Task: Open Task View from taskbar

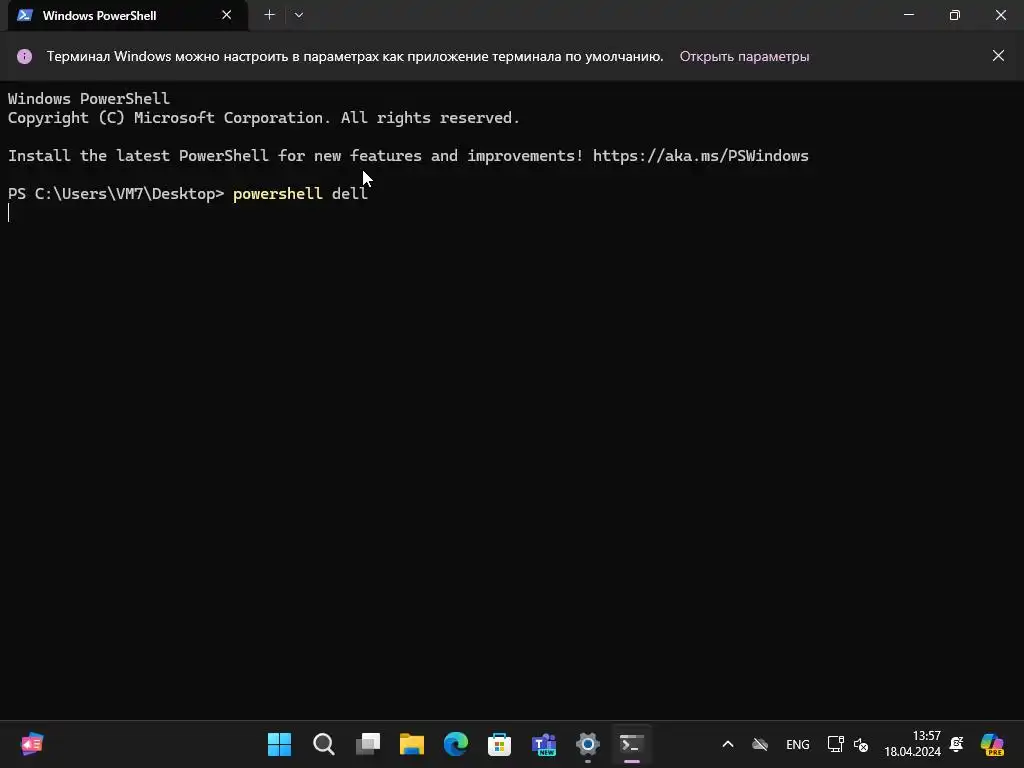Action: 368,744
